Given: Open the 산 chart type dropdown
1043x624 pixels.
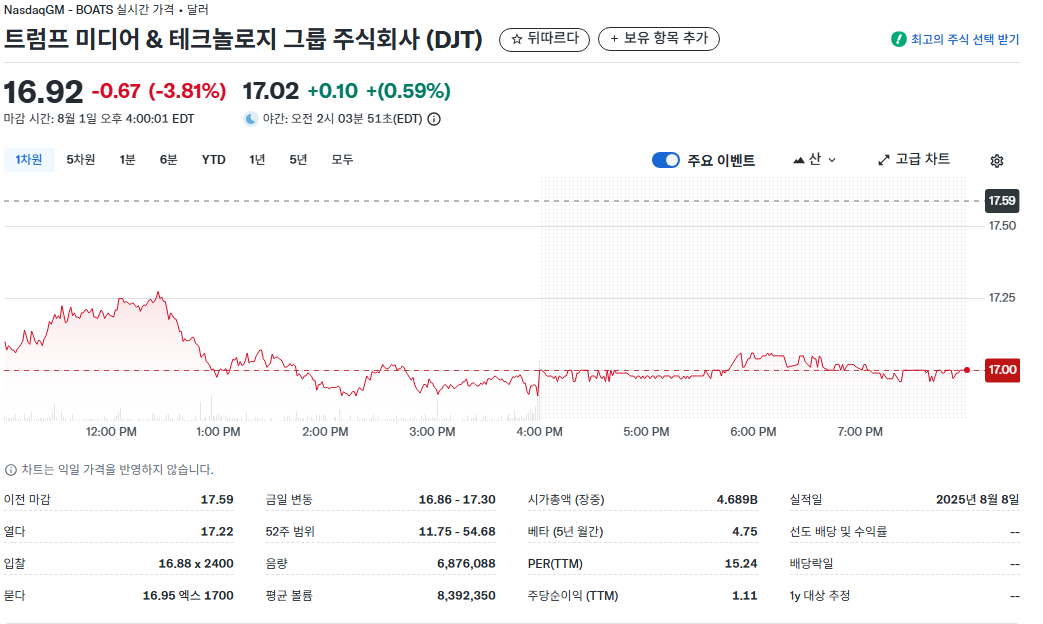Looking at the screenshot, I should click(815, 160).
